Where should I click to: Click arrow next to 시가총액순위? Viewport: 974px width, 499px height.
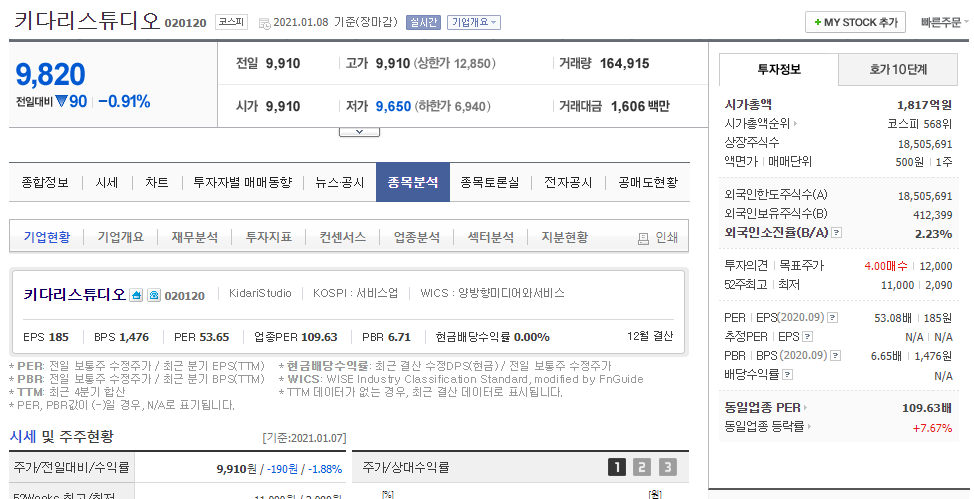(x=796, y=124)
